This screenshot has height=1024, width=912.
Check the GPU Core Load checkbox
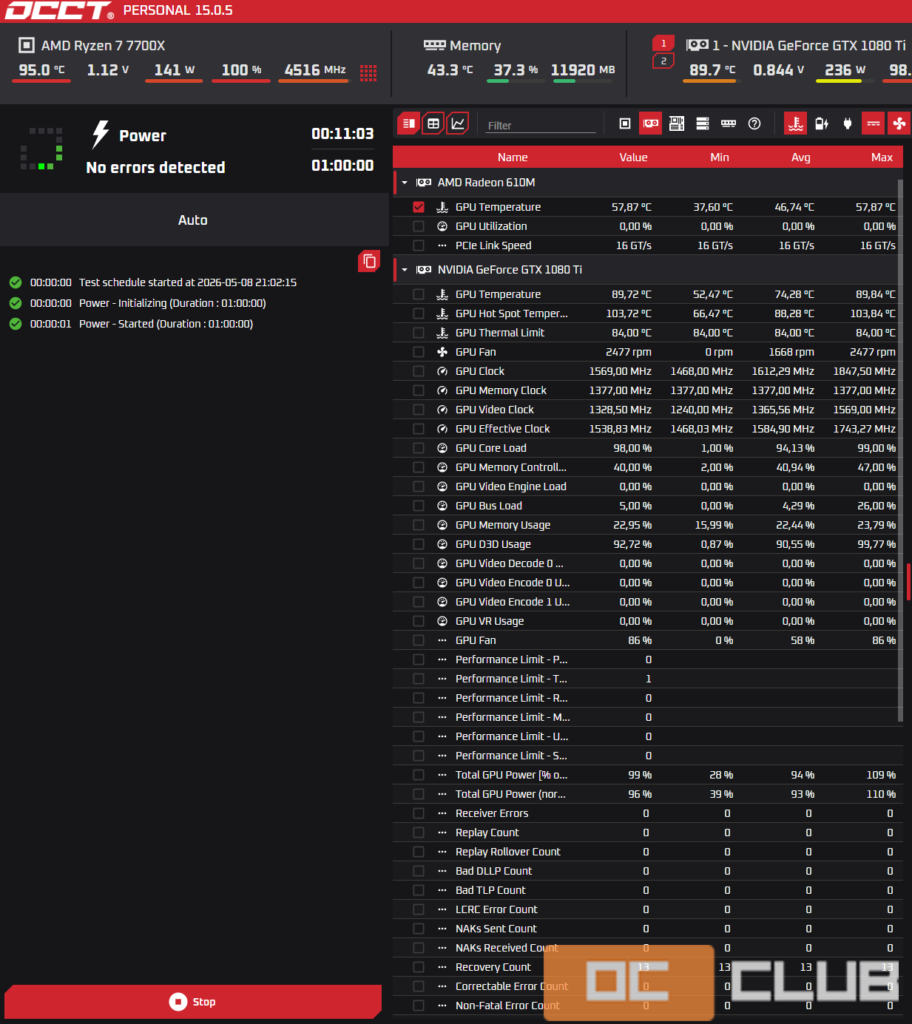(419, 448)
